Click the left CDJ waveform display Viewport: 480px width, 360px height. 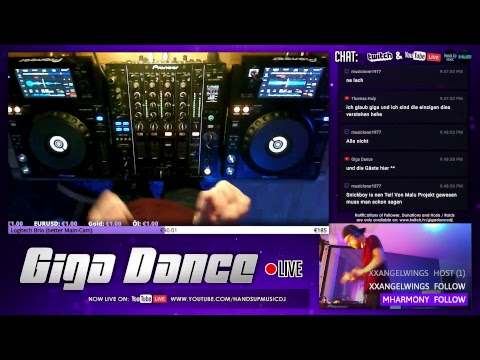point(45,82)
